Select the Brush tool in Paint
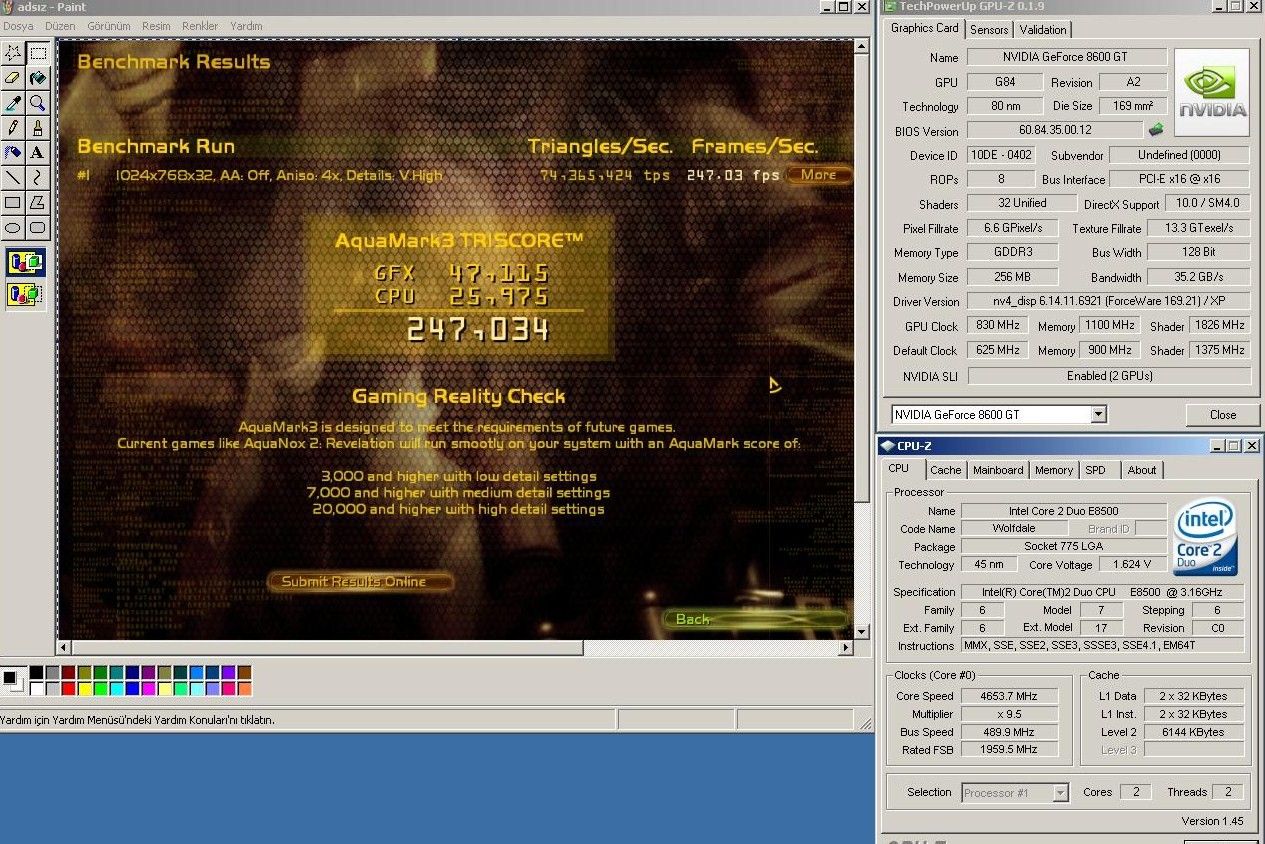Viewport: 1265px width, 844px height. pos(38,127)
